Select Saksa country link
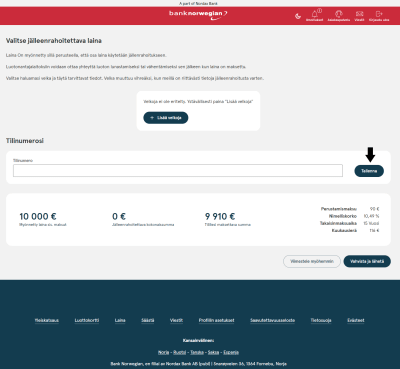Image resolution: width=400 pixels, height=369 pixels. coord(213,352)
